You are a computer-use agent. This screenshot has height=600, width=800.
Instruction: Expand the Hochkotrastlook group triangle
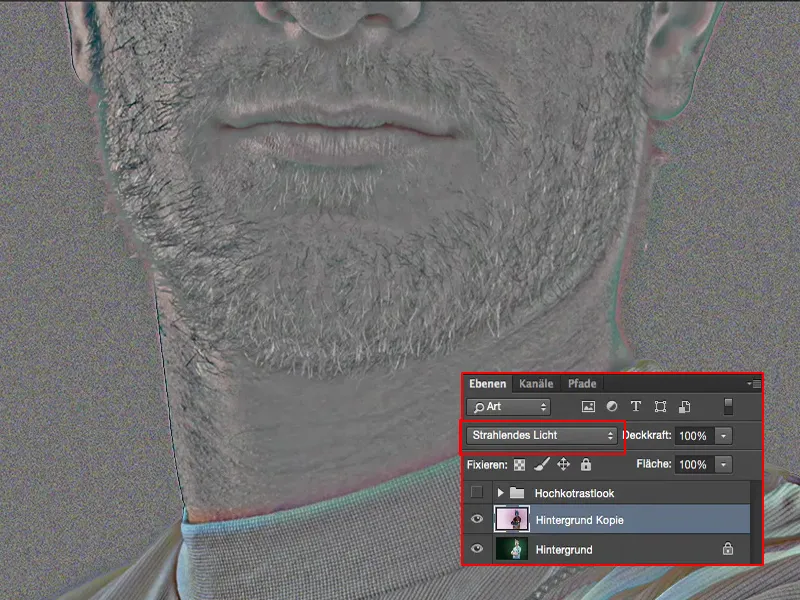tap(500, 492)
